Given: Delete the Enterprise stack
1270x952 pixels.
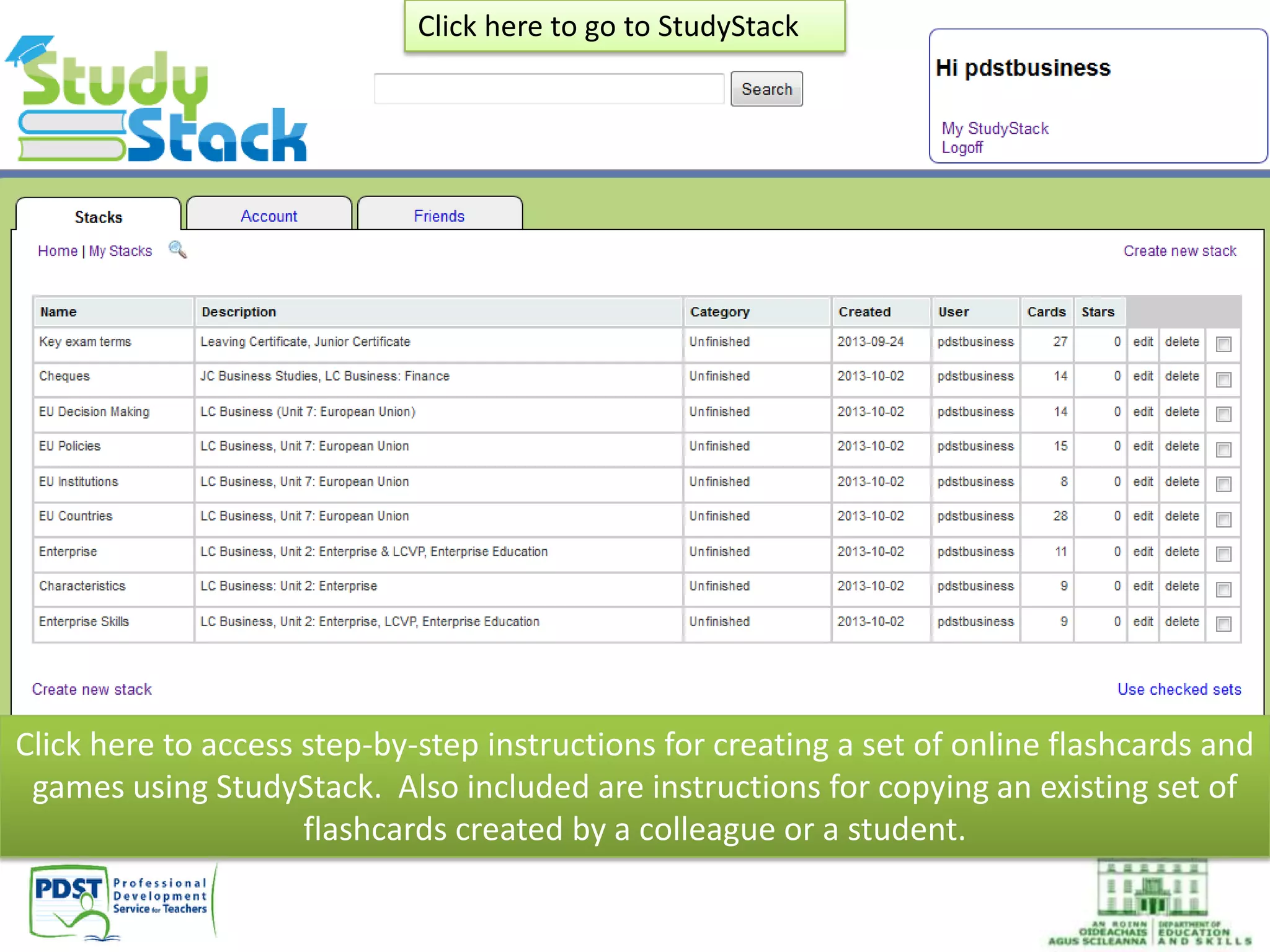Looking at the screenshot, I should pos(1182,552).
